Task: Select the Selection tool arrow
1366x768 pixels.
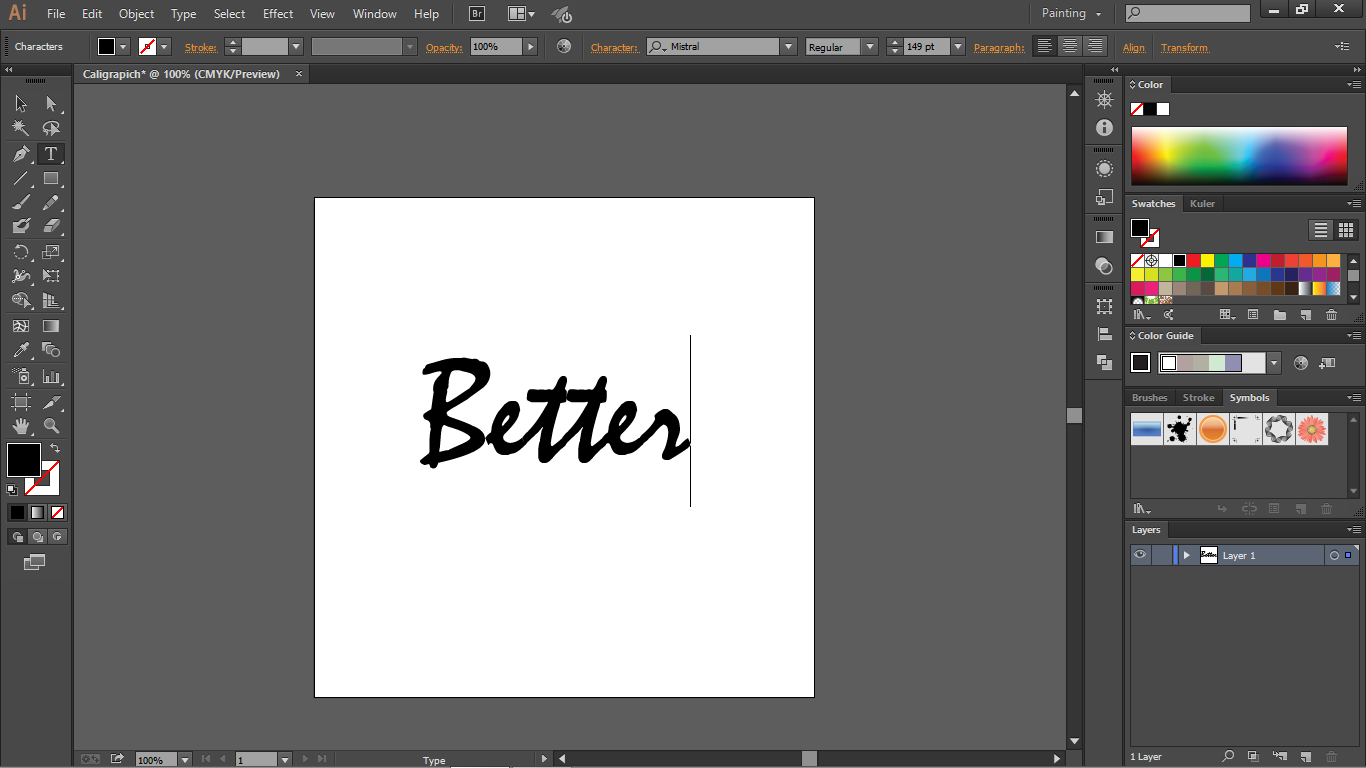Action: click(21, 104)
